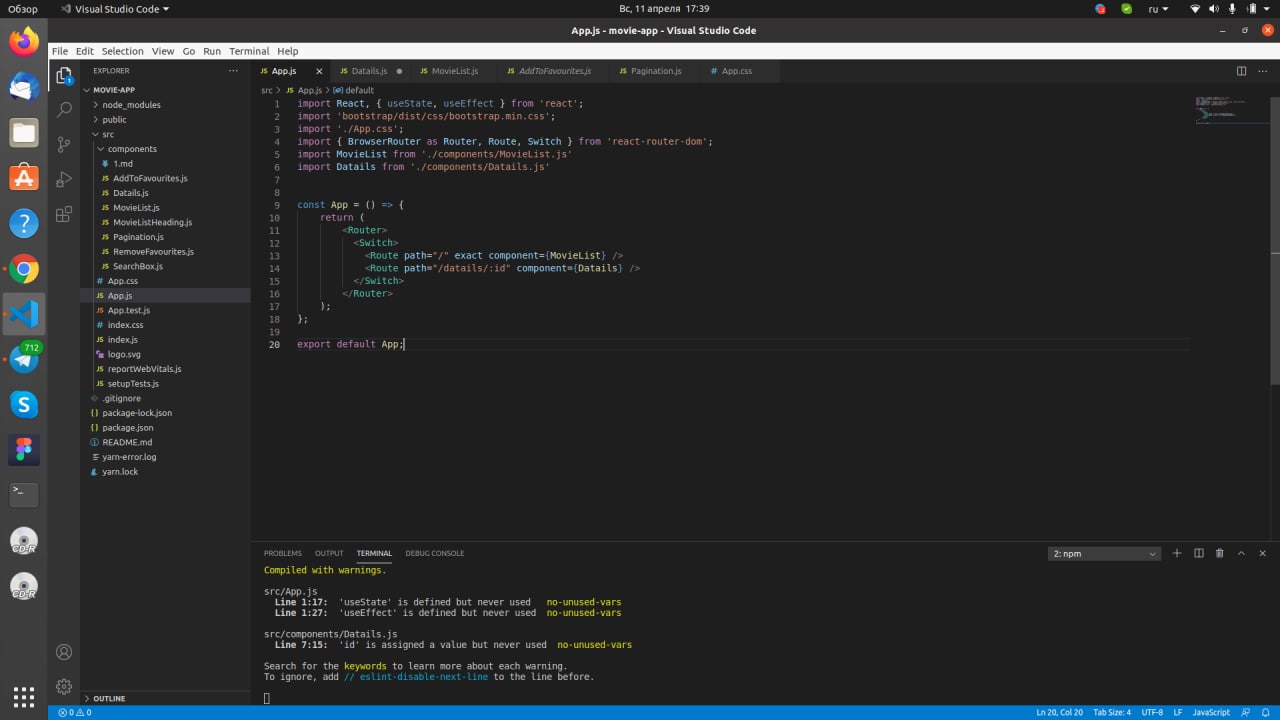Toggle the errors and warnings status indicator

pyautogui.click(x=75, y=712)
